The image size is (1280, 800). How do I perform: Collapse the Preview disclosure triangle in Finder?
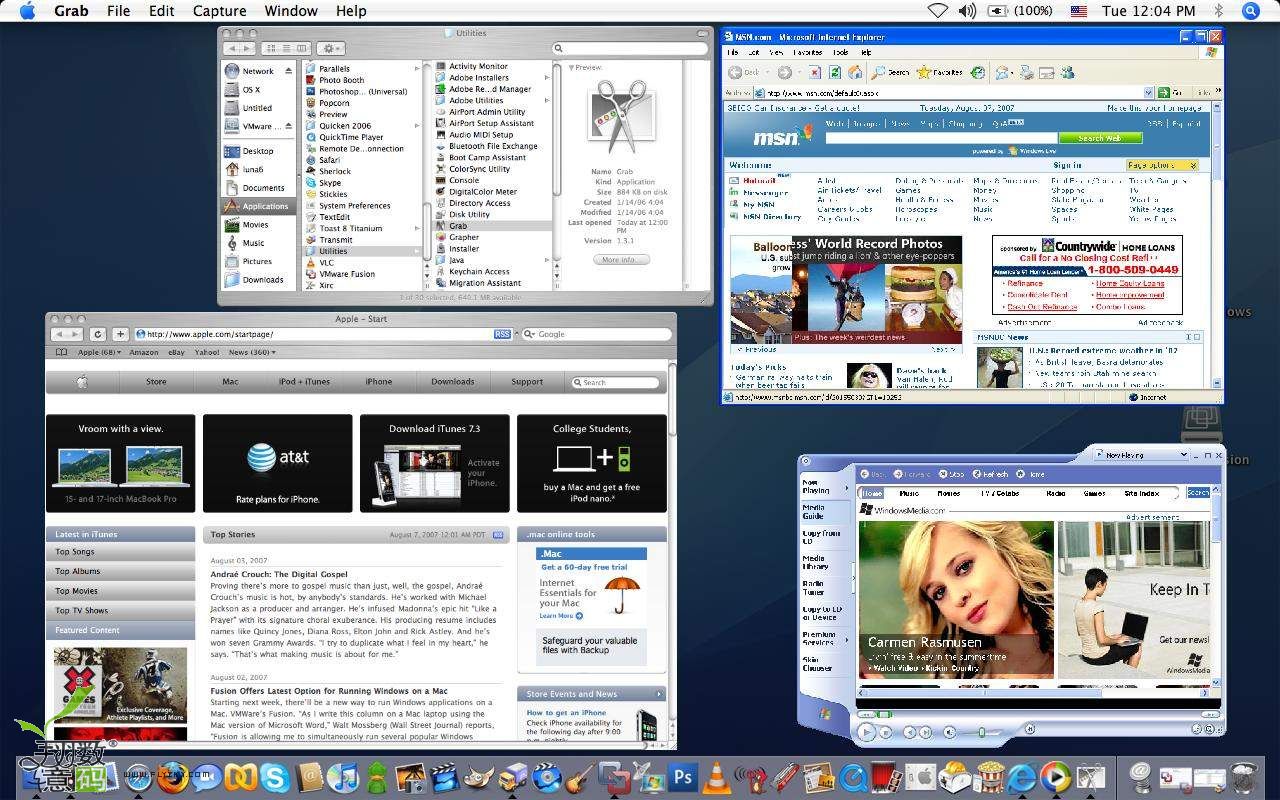click(572, 68)
